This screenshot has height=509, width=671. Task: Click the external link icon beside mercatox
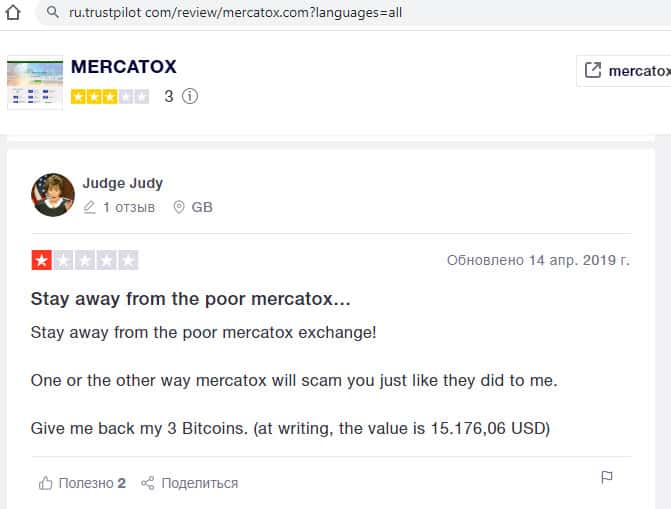pos(592,70)
